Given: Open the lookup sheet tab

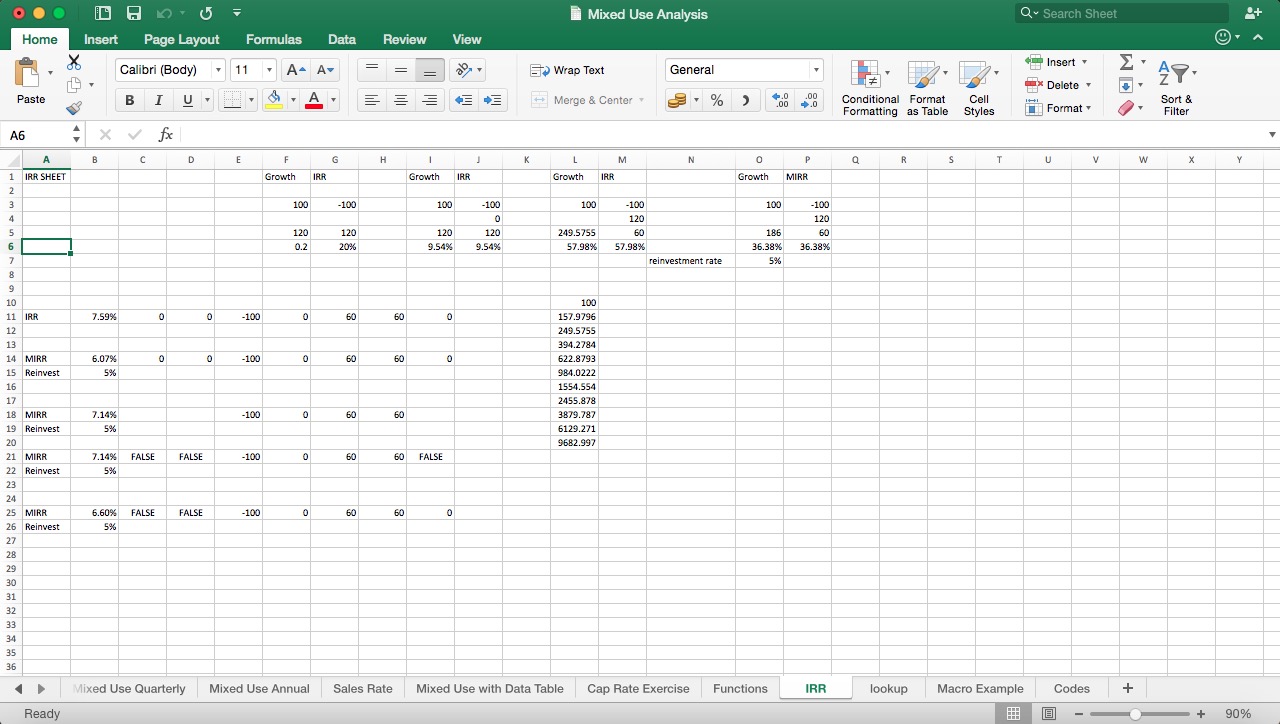Looking at the screenshot, I should coord(888,688).
